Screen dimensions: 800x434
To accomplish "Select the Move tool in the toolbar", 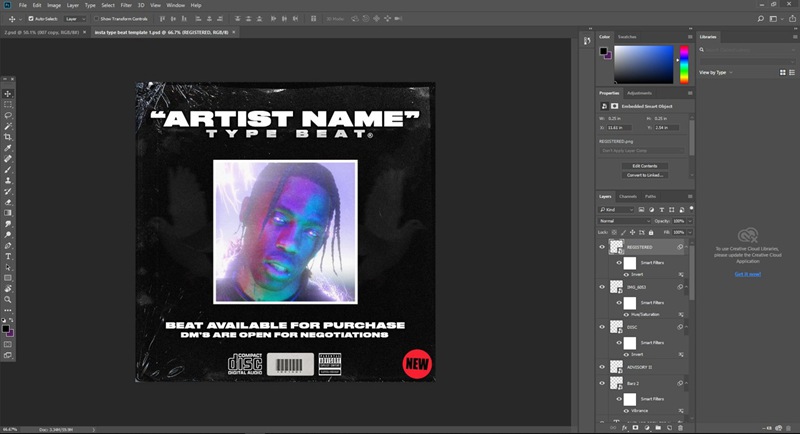I will [x=8, y=93].
